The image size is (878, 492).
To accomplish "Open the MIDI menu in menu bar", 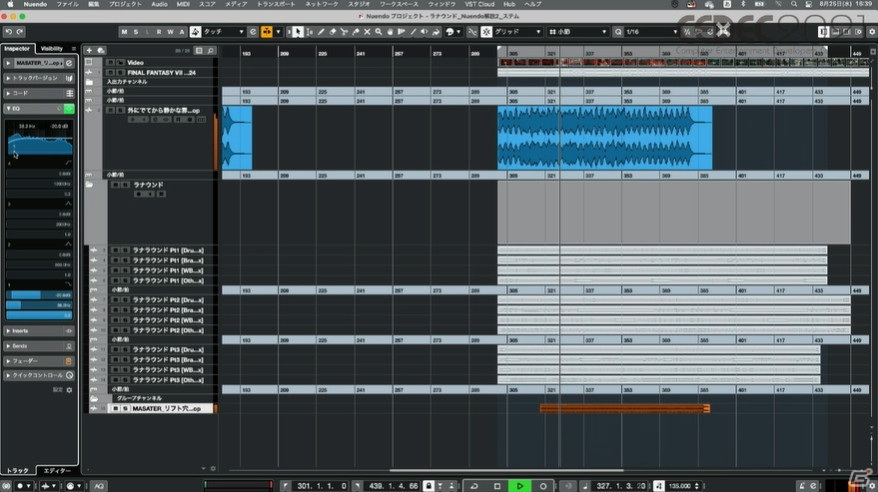I will [180, 4].
